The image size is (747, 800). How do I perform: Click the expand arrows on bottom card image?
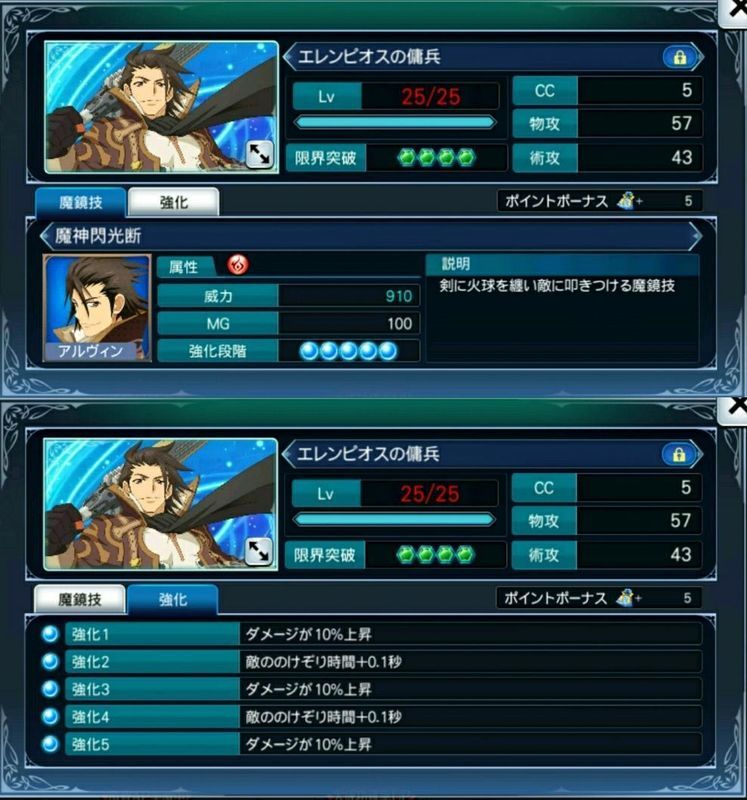258,552
